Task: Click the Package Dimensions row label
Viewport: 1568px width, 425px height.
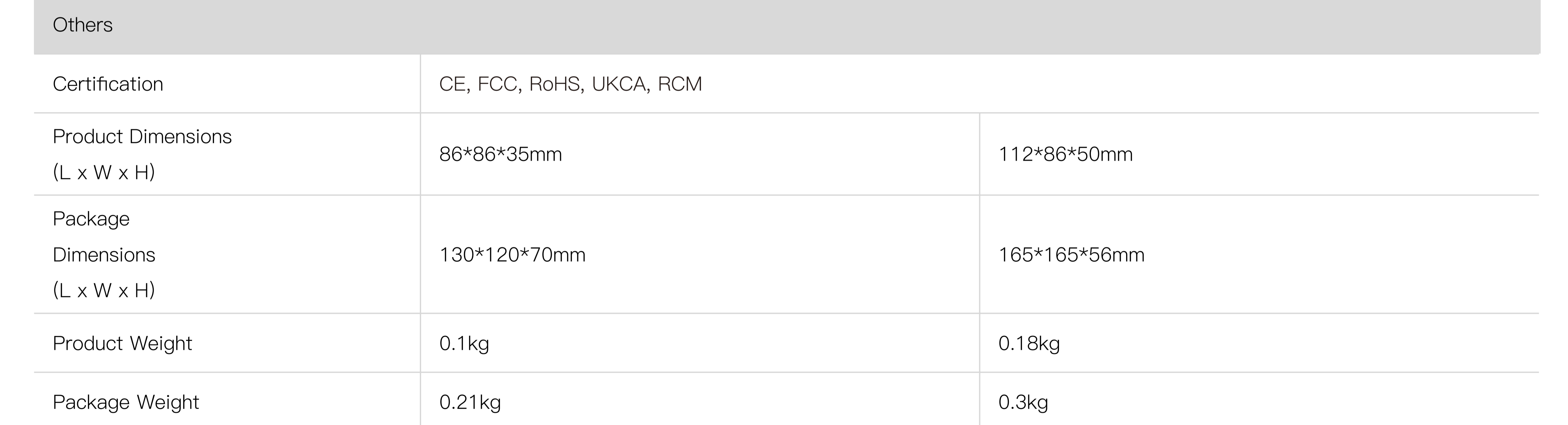Action: [x=91, y=219]
